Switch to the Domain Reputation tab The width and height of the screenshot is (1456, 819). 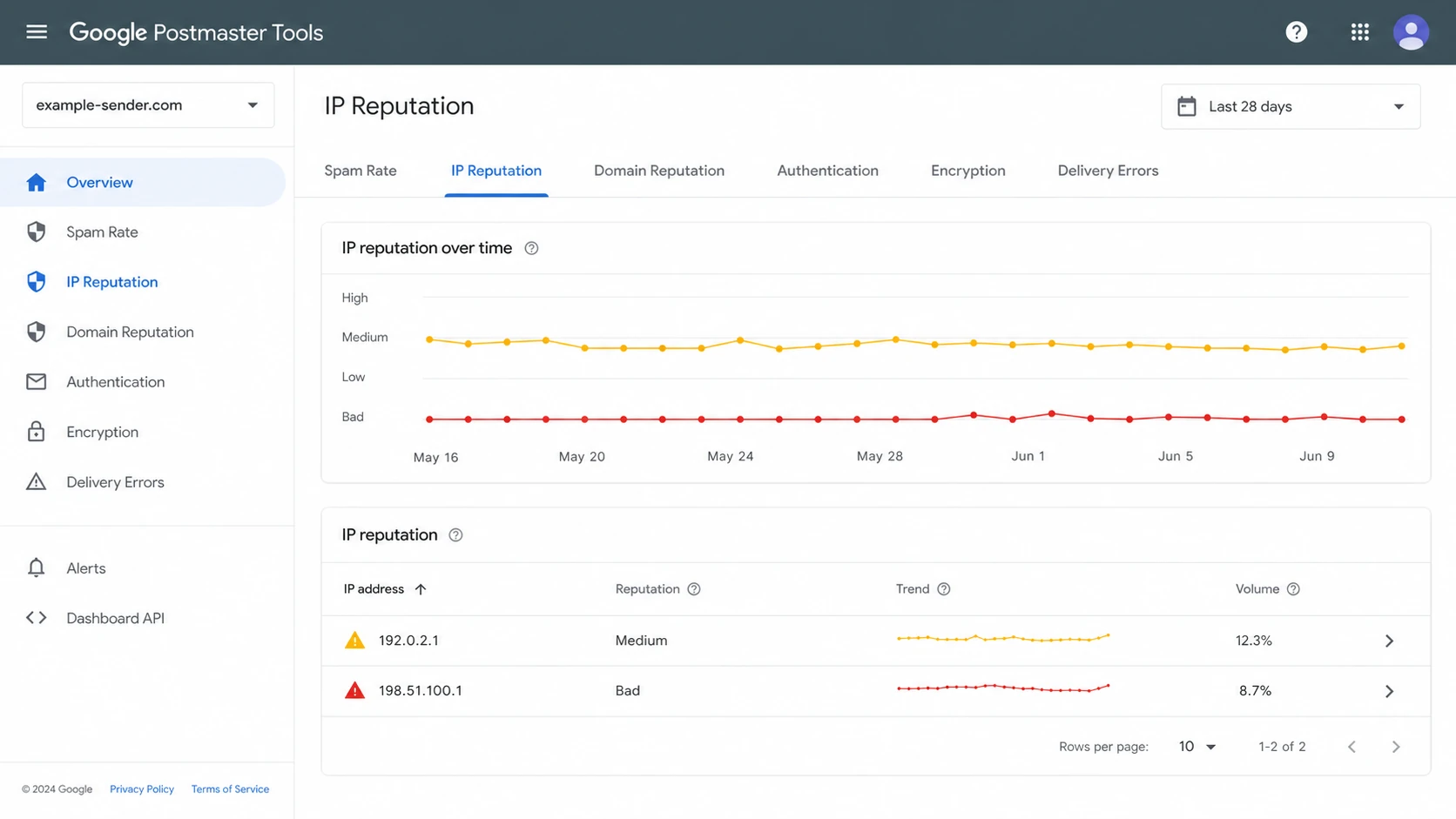tap(659, 171)
